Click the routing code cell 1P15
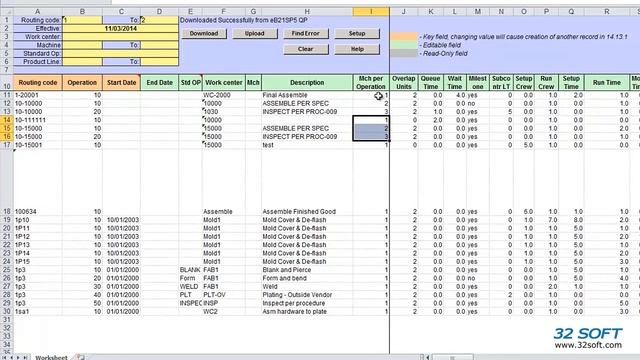This screenshot has height=360, width=640. [x=38, y=262]
